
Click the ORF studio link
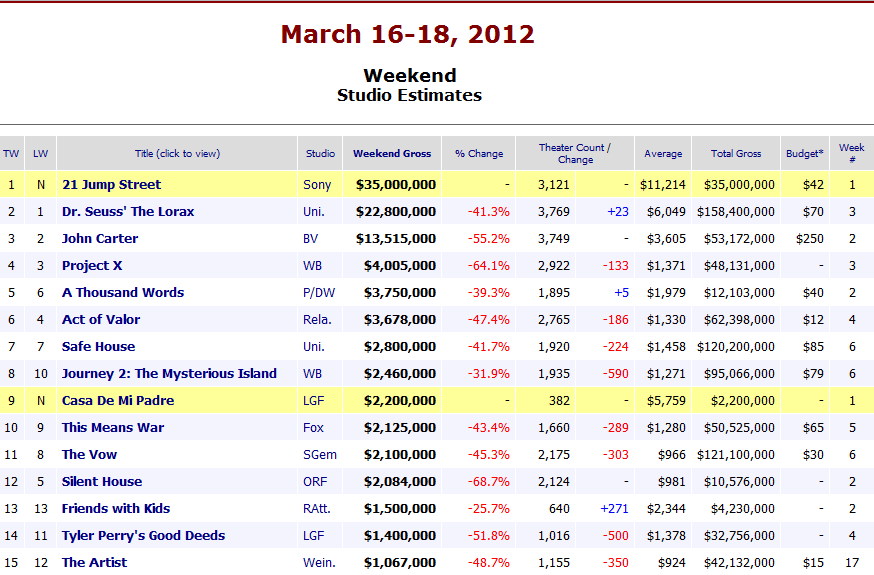(315, 482)
